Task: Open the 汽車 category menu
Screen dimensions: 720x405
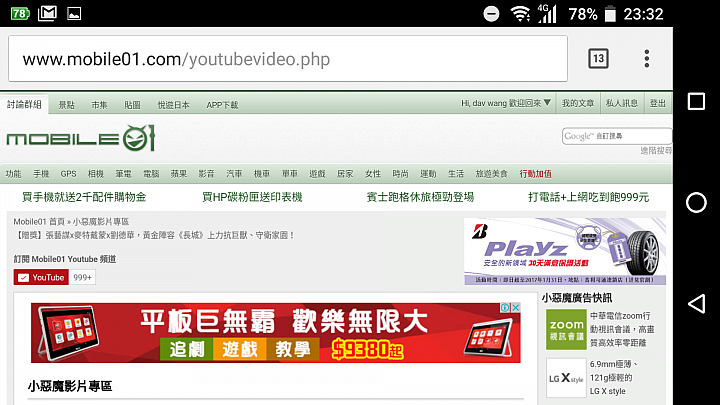Action: point(234,174)
